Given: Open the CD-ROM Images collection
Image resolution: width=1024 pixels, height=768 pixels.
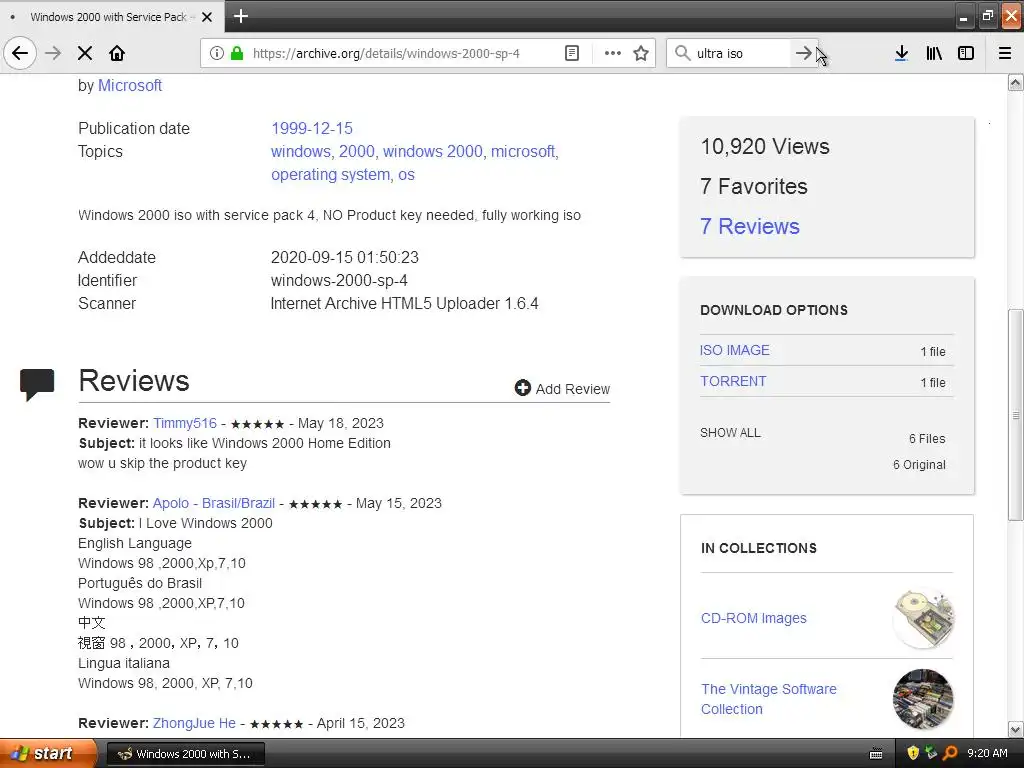Looking at the screenshot, I should [x=754, y=618].
